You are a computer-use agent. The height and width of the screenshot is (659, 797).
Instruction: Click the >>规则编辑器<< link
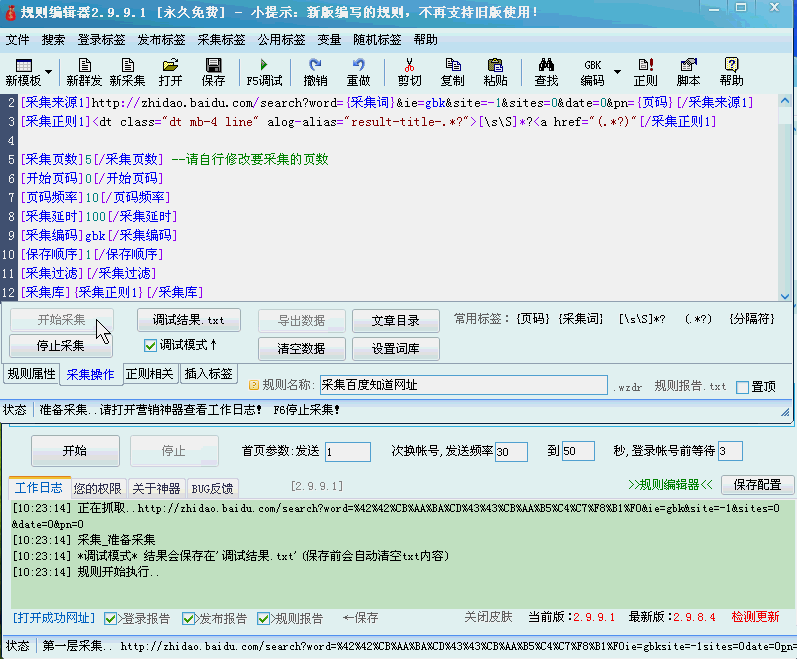(670, 485)
